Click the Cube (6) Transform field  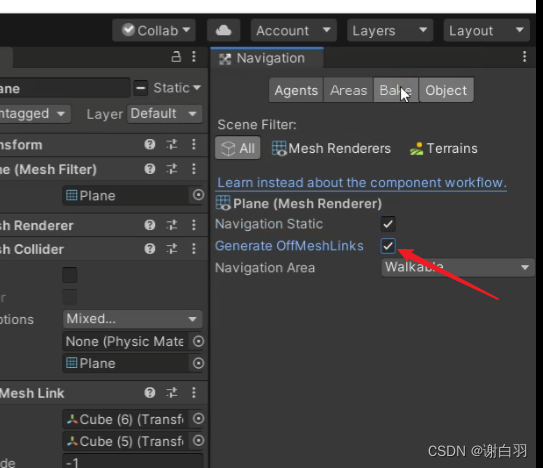126,419
